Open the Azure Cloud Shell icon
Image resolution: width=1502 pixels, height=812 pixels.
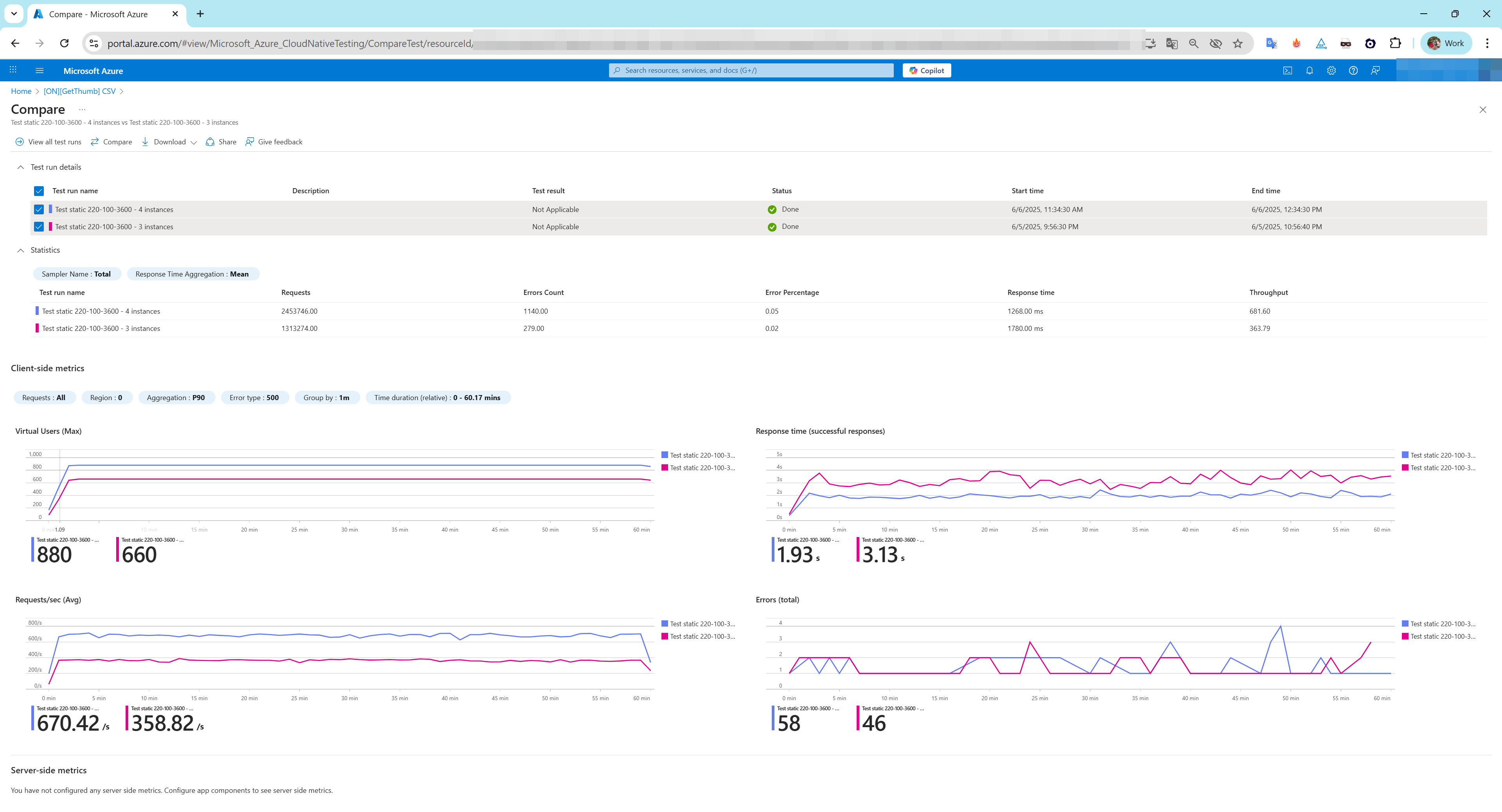tap(1287, 70)
